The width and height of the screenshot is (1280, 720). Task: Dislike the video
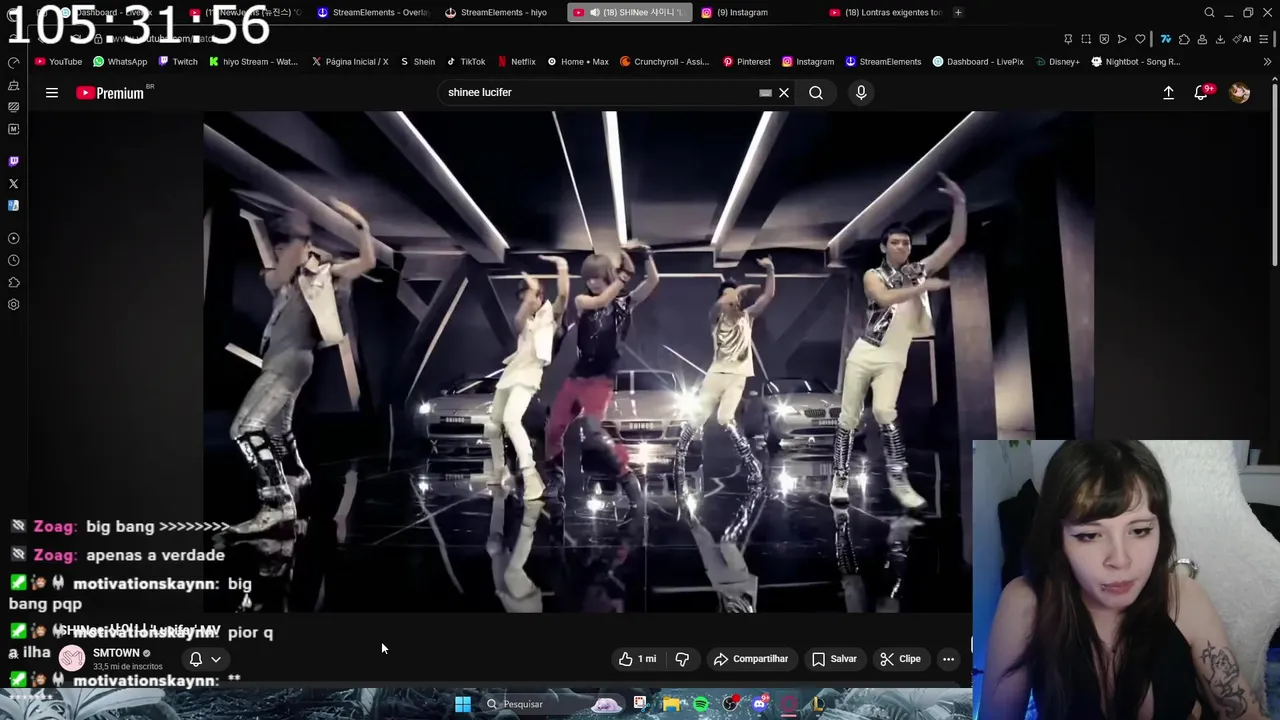(682, 659)
